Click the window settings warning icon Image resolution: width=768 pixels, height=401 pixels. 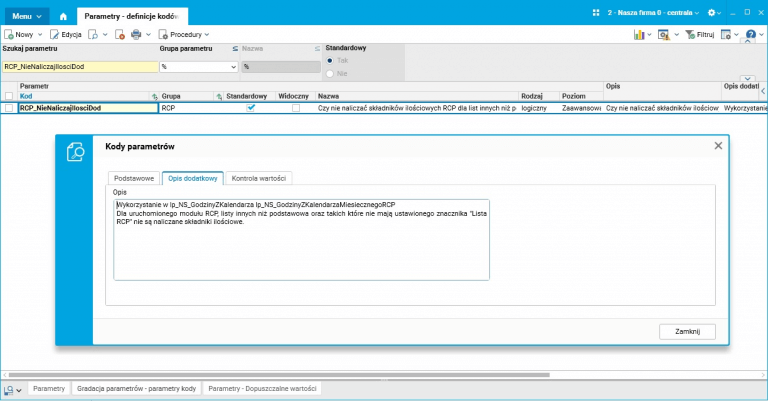(x=664, y=35)
